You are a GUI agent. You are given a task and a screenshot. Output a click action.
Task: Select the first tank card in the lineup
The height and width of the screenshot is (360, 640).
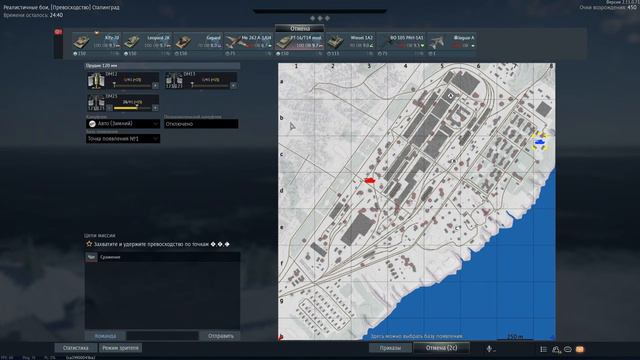point(97,44)
